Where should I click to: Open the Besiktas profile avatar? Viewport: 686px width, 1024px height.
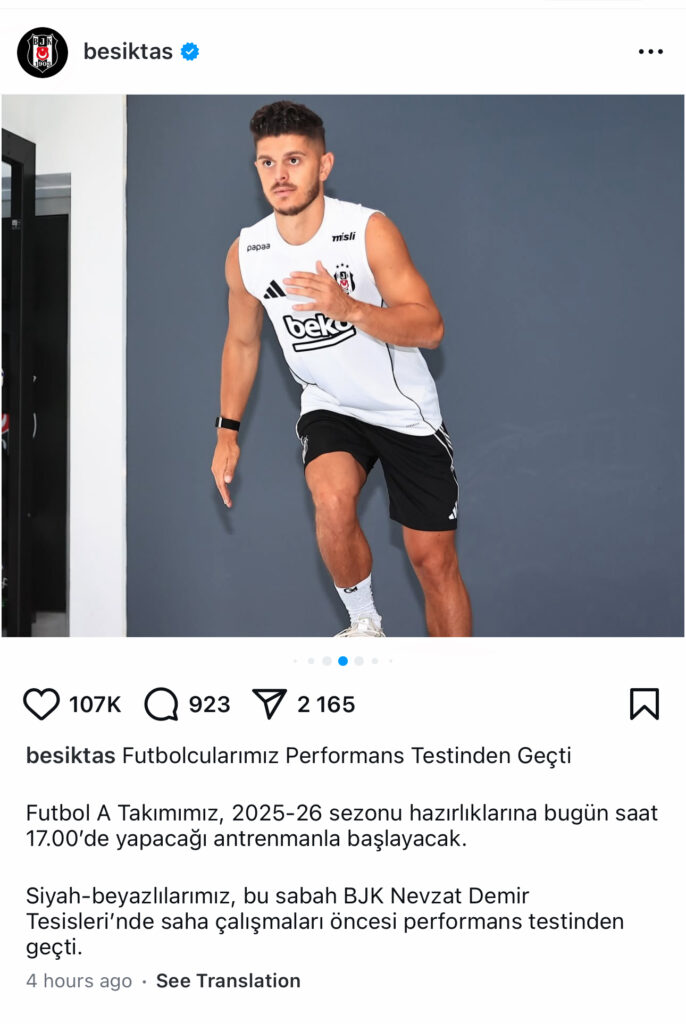42,52
